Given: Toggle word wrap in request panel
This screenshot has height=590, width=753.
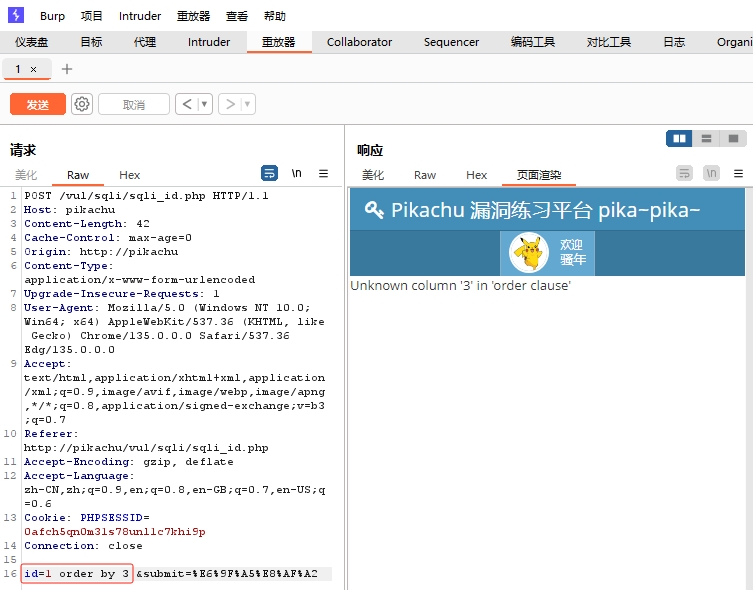Looking at the screenshot, I should (x=269, y=173).
